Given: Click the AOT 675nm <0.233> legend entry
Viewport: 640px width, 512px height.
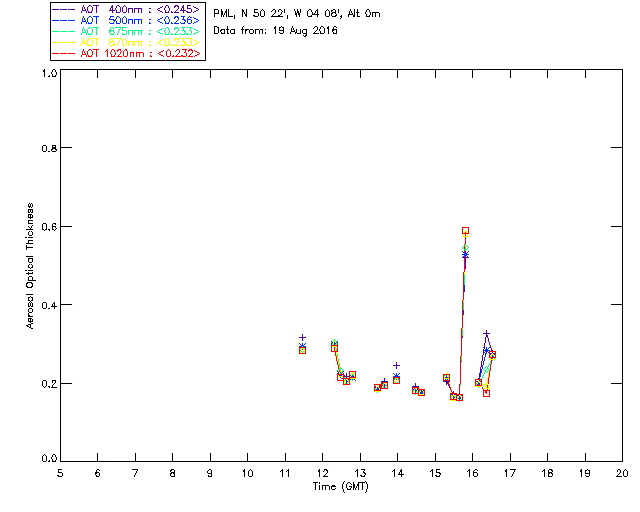Looking at the screenshot, I should [x=127, y=31].
